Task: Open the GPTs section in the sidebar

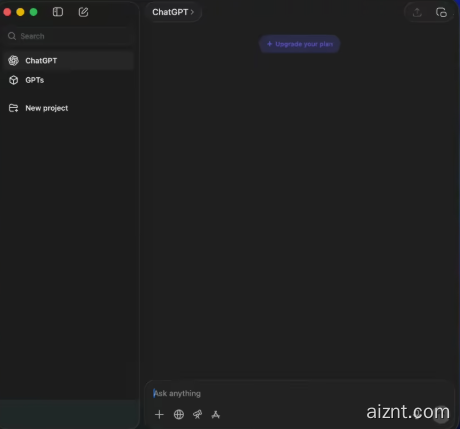Action: pos(68,80)
